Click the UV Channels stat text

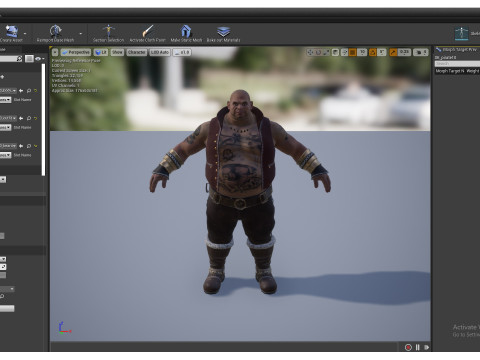point(65,86)
